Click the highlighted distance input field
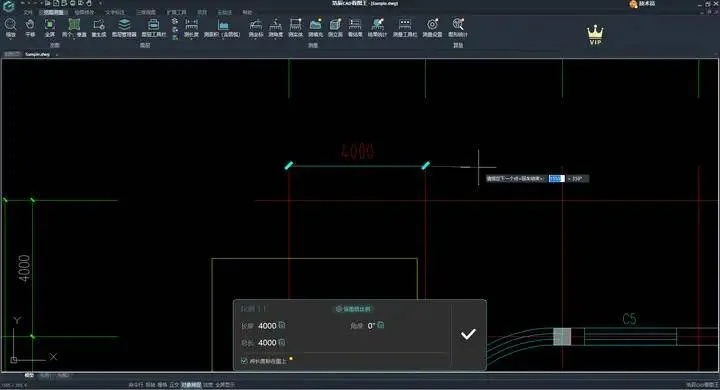This screenshot has height=390, width=720. (557, 178)
